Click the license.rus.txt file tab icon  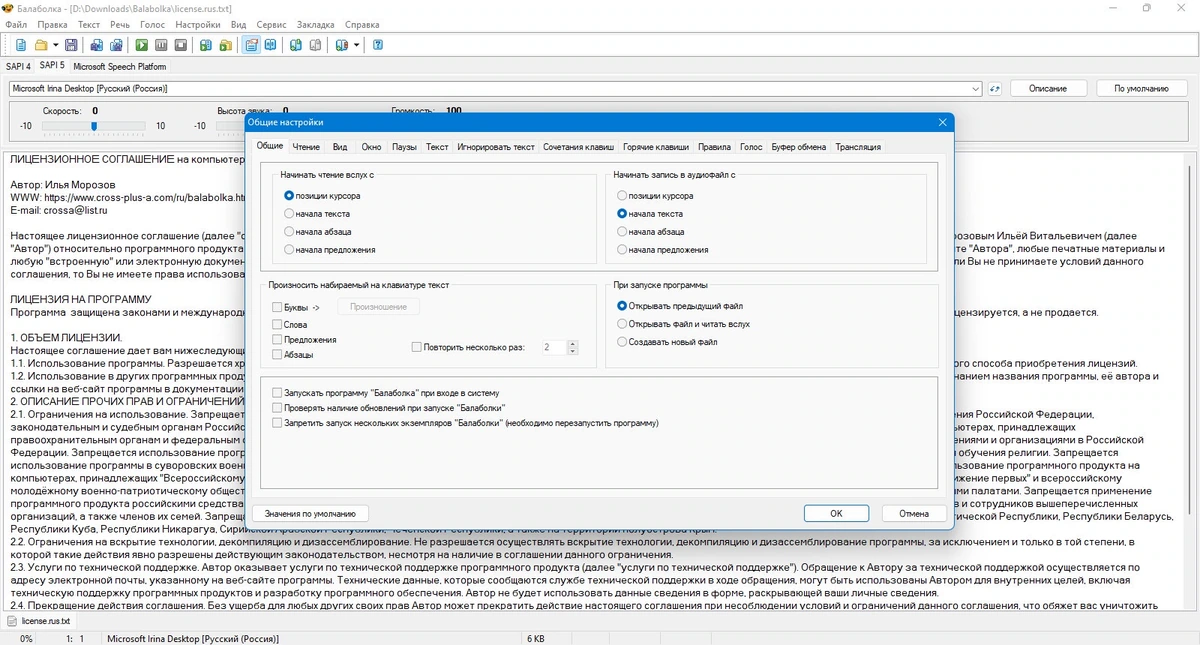13,621
